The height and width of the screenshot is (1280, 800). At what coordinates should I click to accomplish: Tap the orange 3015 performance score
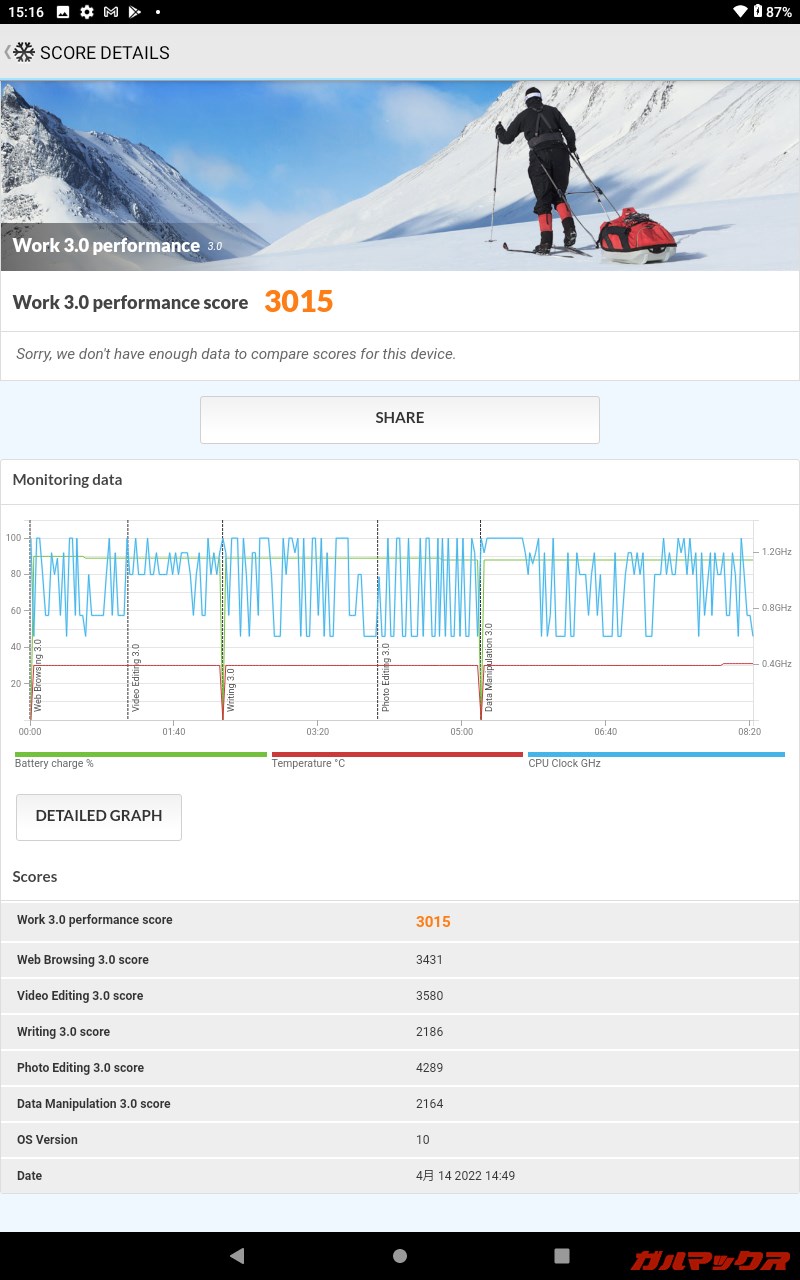click(298, 302)
